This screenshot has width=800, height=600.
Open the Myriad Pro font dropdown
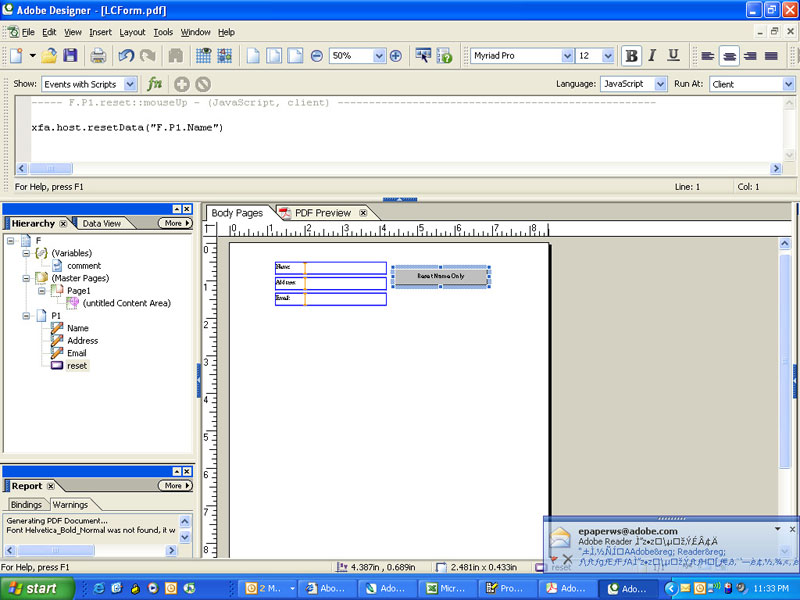[567, 56]
